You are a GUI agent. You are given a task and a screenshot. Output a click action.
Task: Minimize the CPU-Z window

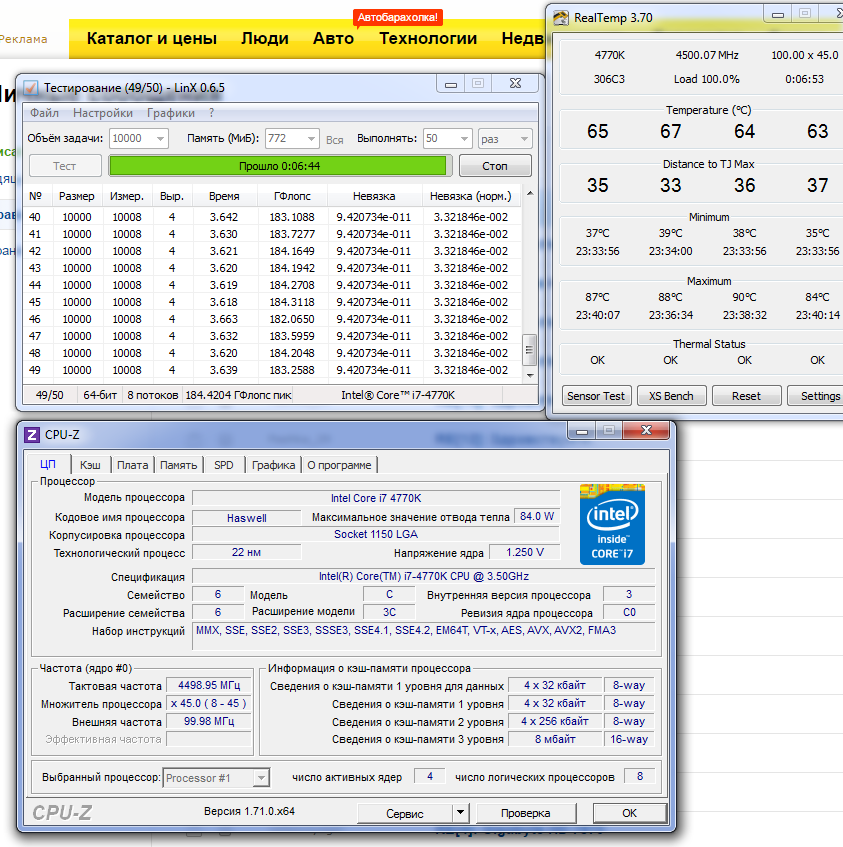click(x=582, y=431)
